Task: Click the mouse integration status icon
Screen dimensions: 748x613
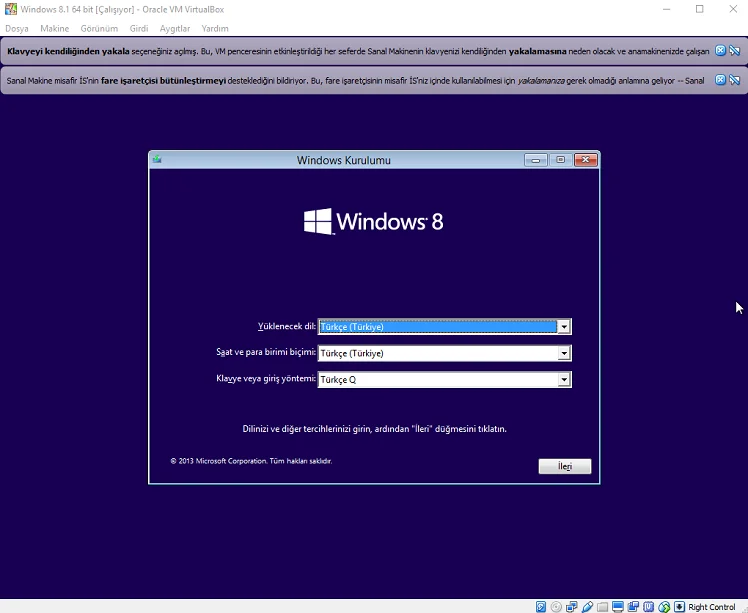Action: click(664, 606)
